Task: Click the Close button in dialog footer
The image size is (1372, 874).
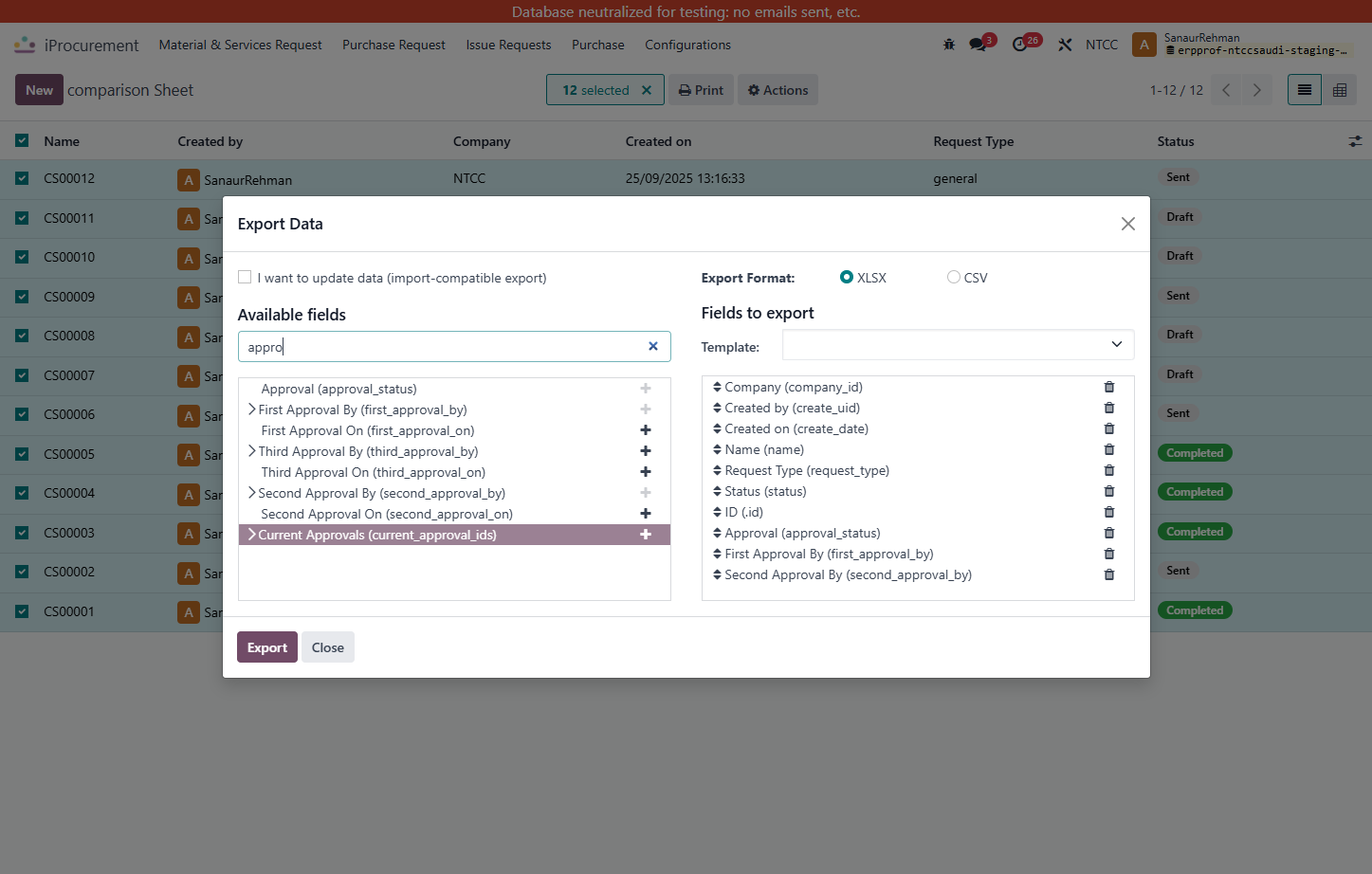Action: 328,647
